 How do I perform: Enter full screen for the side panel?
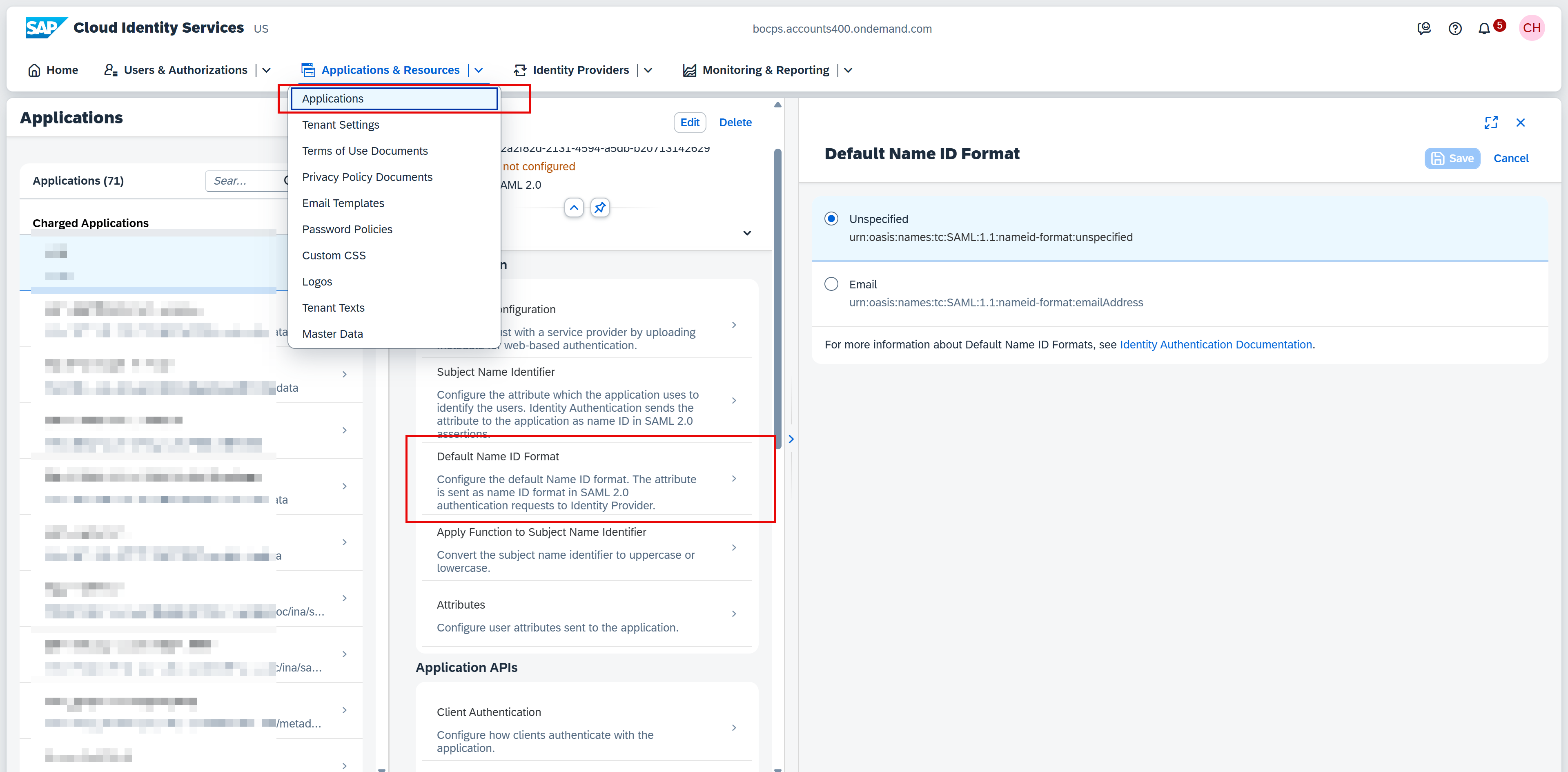(1491, 123)
